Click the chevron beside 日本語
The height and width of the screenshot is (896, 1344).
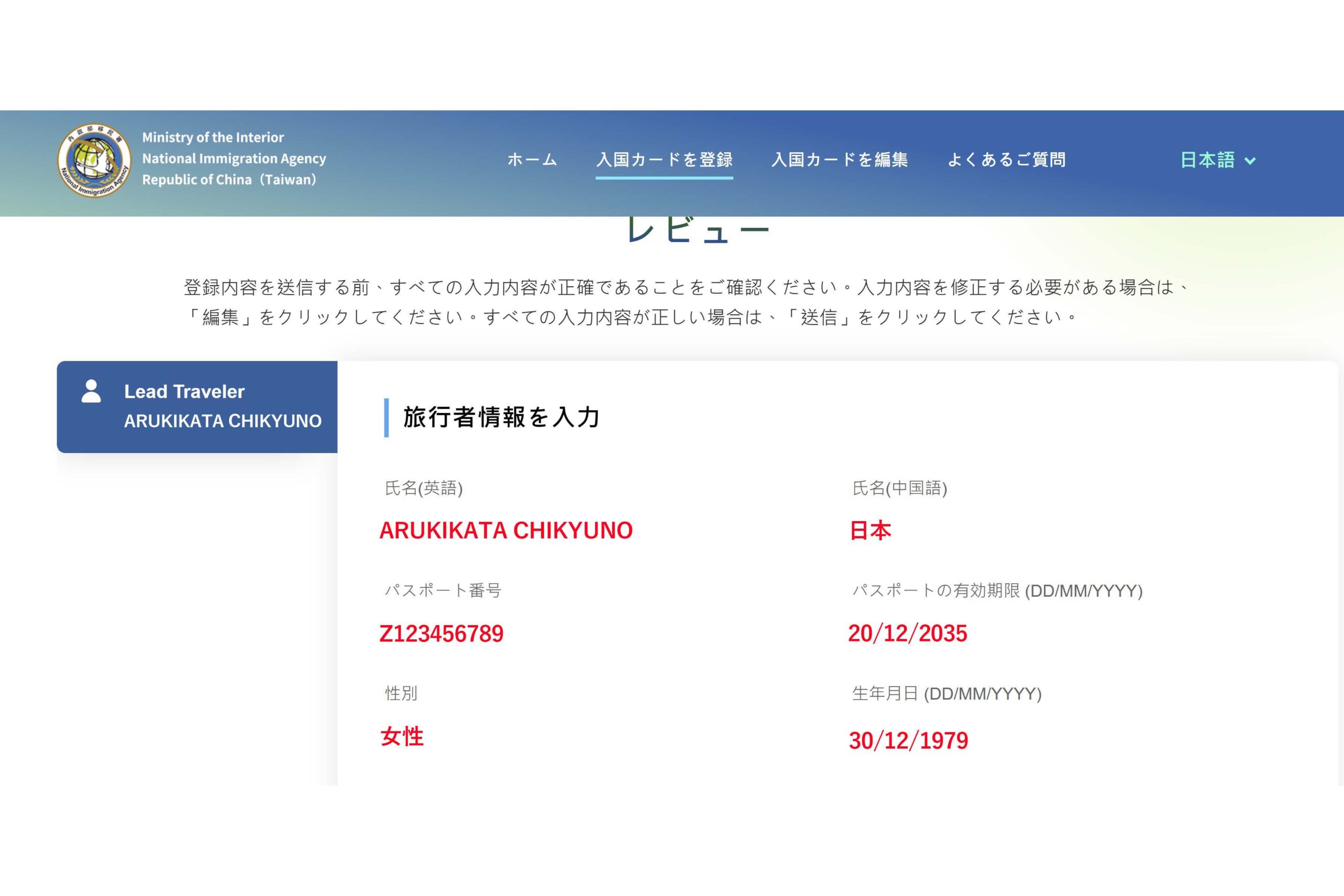click(x=1249, y=161)
